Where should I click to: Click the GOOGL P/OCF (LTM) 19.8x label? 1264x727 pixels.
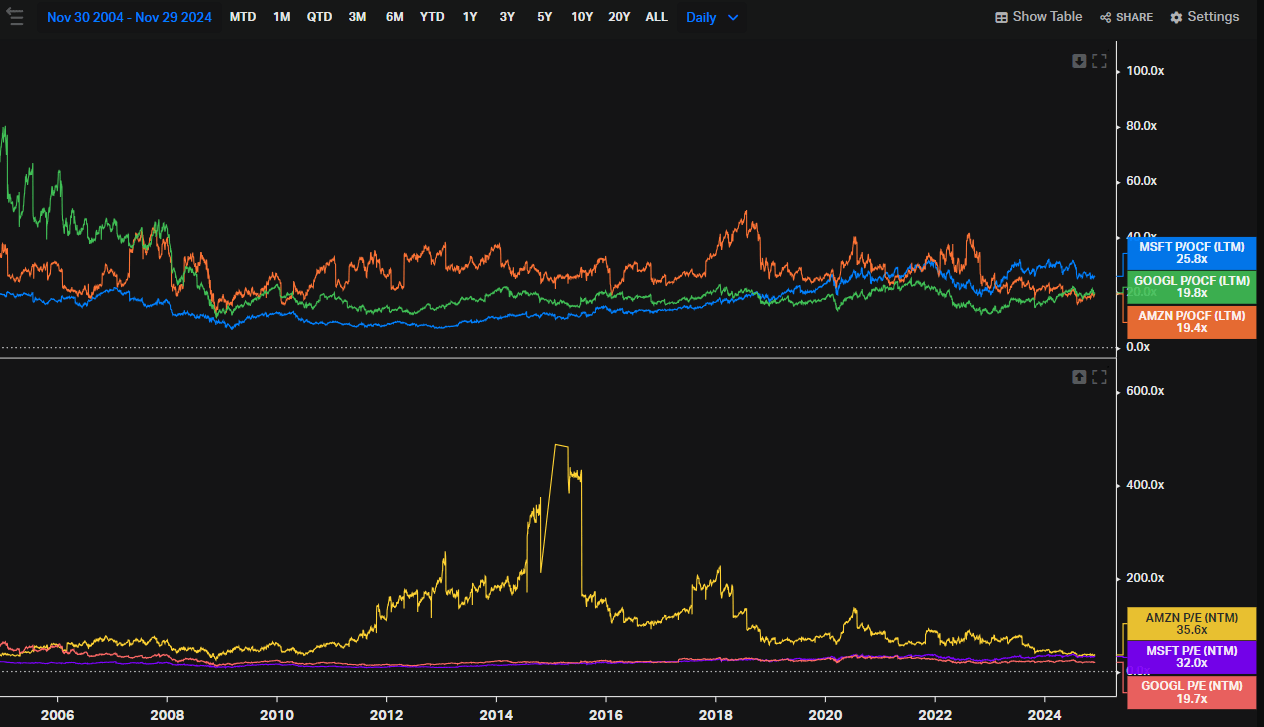pos(1192,287)
